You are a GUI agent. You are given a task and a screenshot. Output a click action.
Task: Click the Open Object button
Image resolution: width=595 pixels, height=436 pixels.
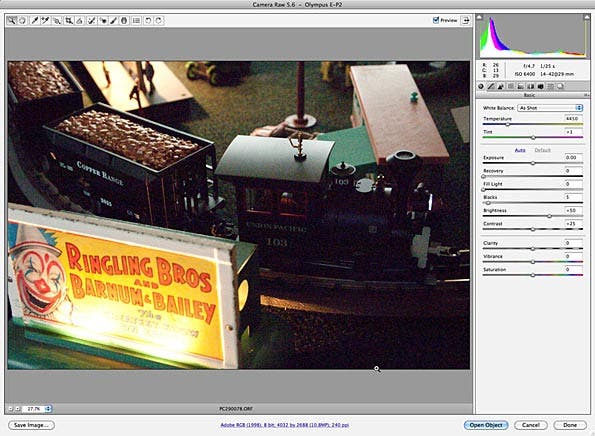coord(486,425)
